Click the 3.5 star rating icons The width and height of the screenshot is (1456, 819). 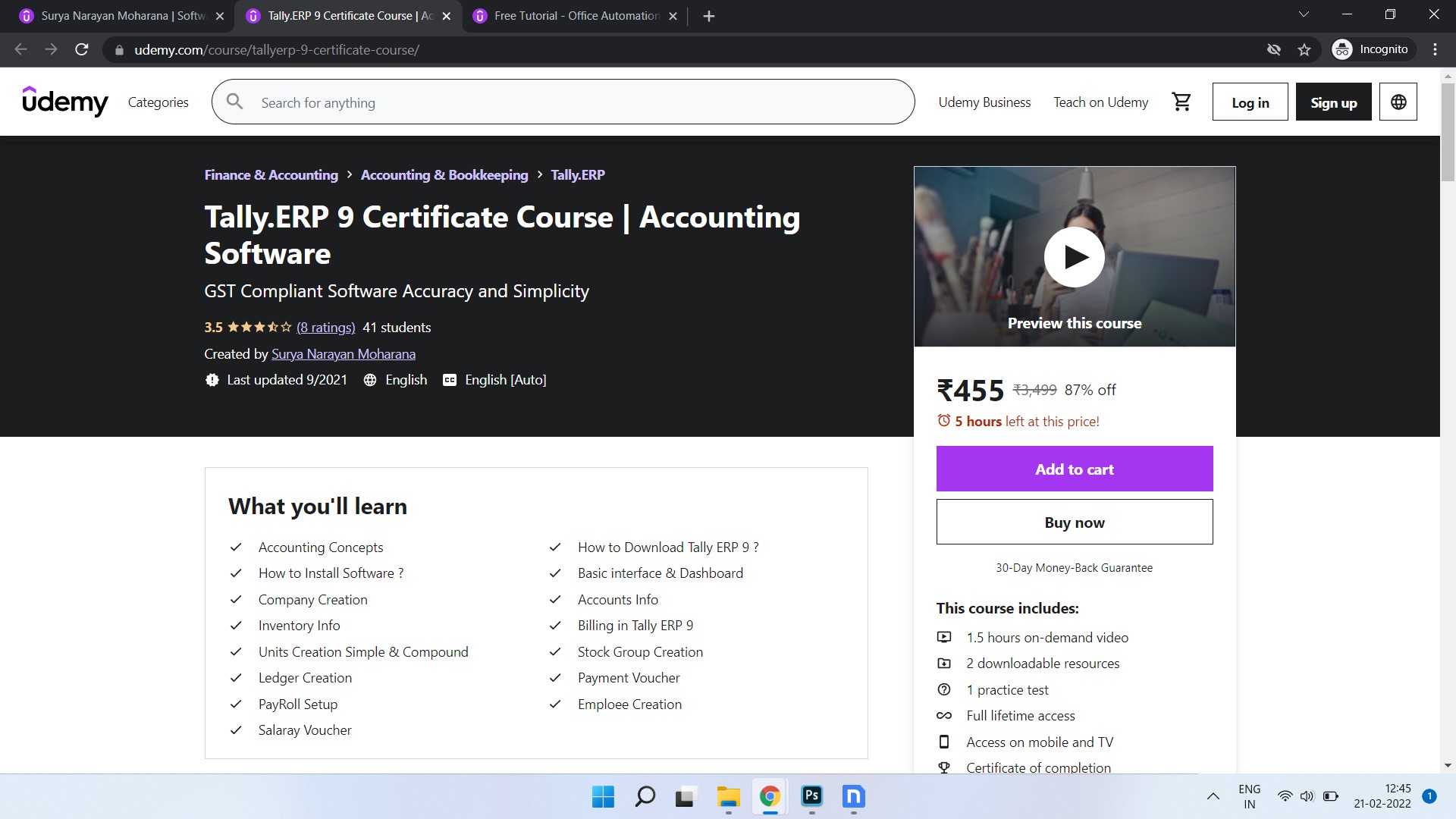[x=259, y=328]
